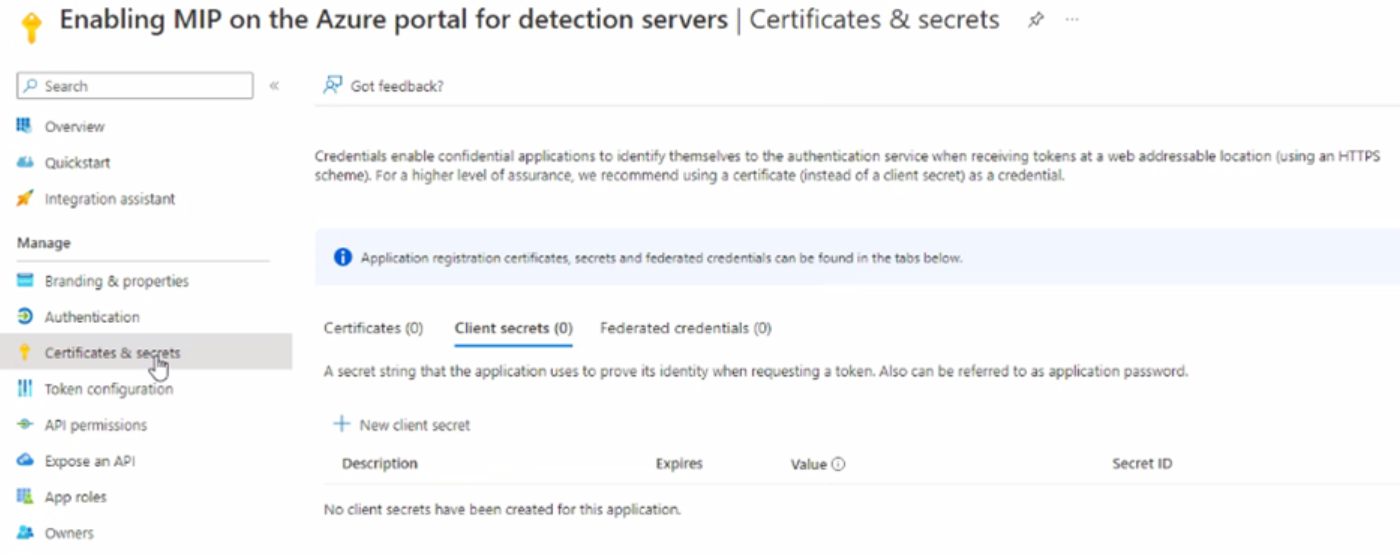Click the Manage section heading

click(x=44, y=243)
